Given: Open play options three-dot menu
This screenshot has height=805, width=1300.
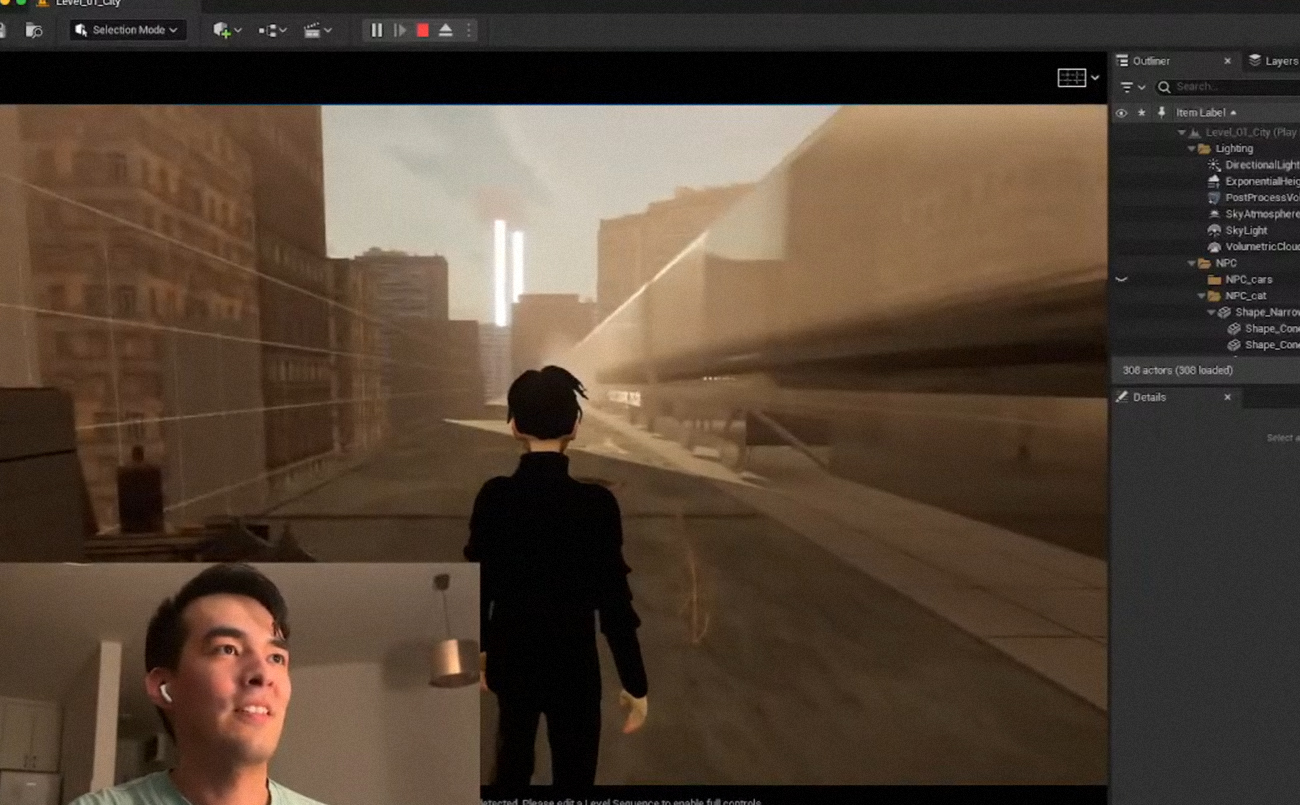Looking at the screenshot, I should click(468, 30).
